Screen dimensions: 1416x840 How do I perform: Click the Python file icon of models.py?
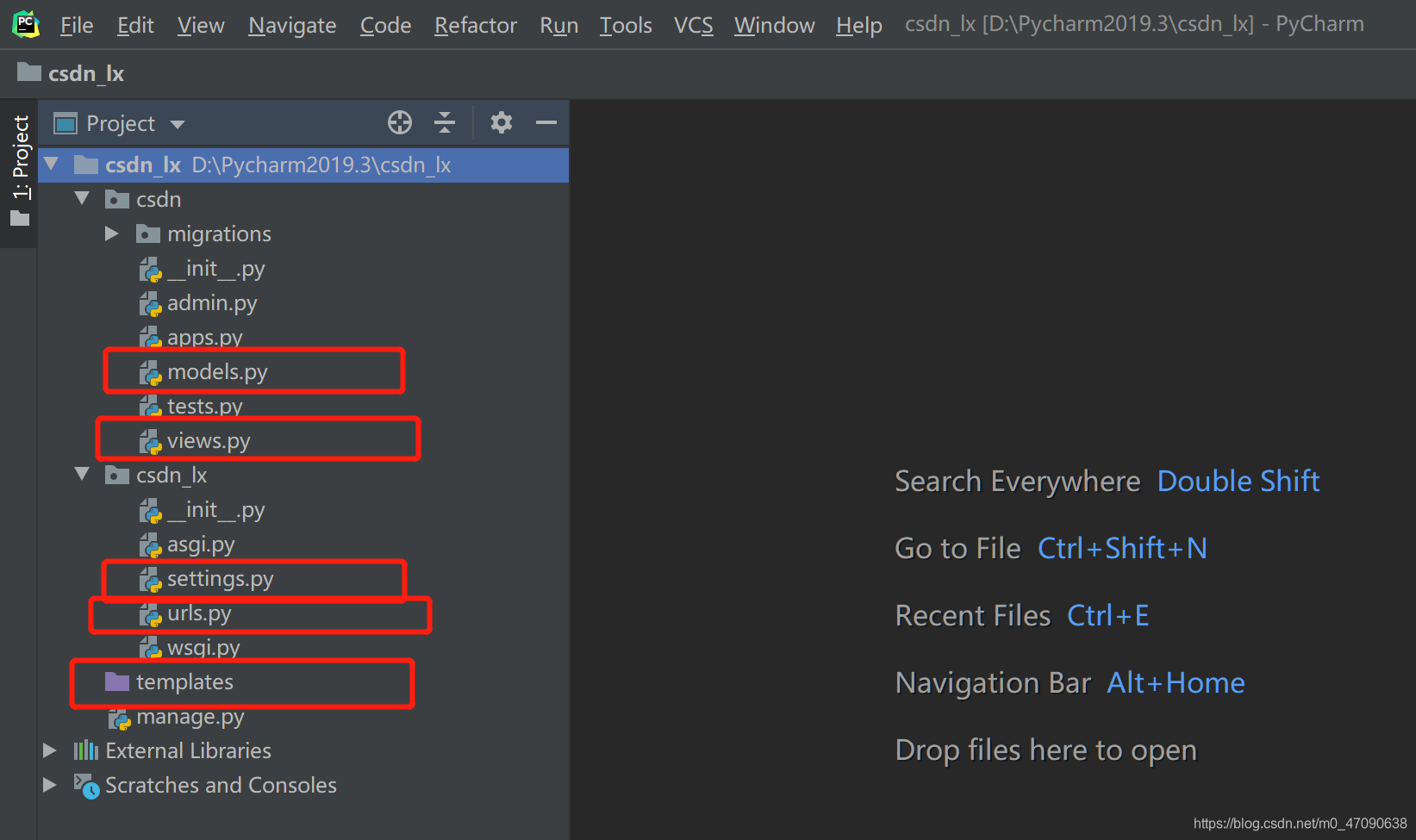click(151, 372)
